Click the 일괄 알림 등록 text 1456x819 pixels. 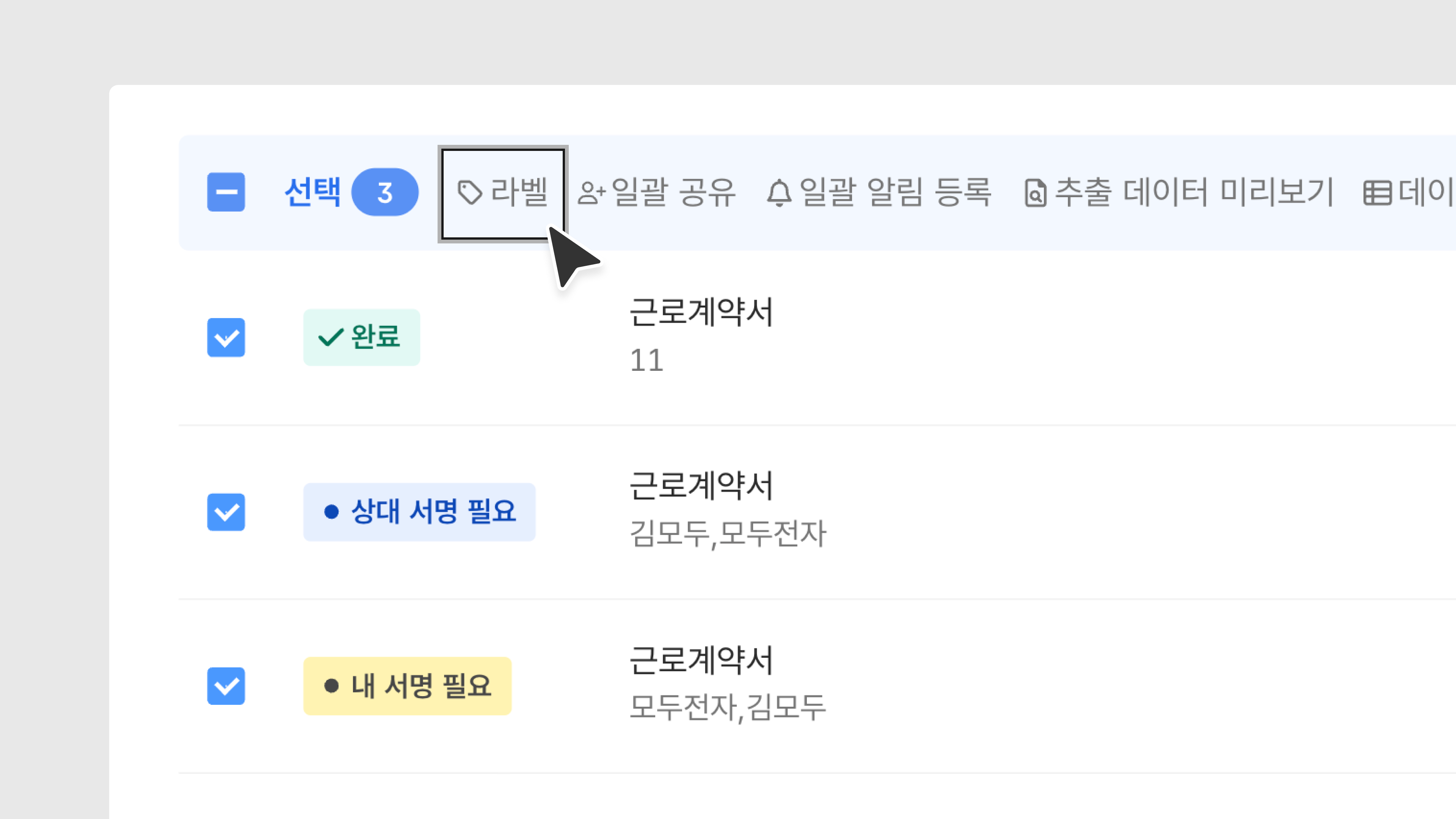[895, 192]
